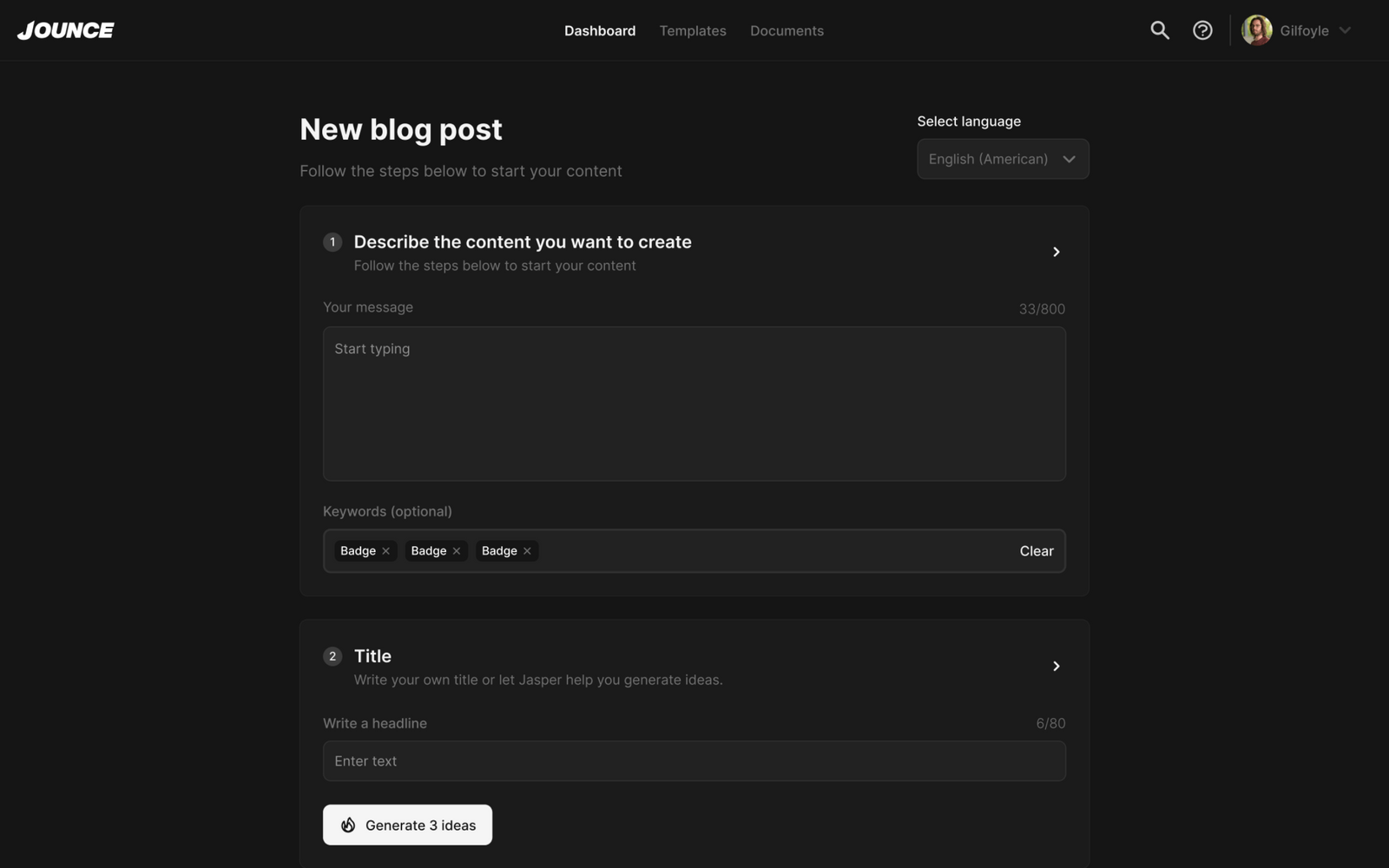The height and width of the screenshot is (868, 1389).
Task: Switch to the Templates tab
Action: point(692,30)
